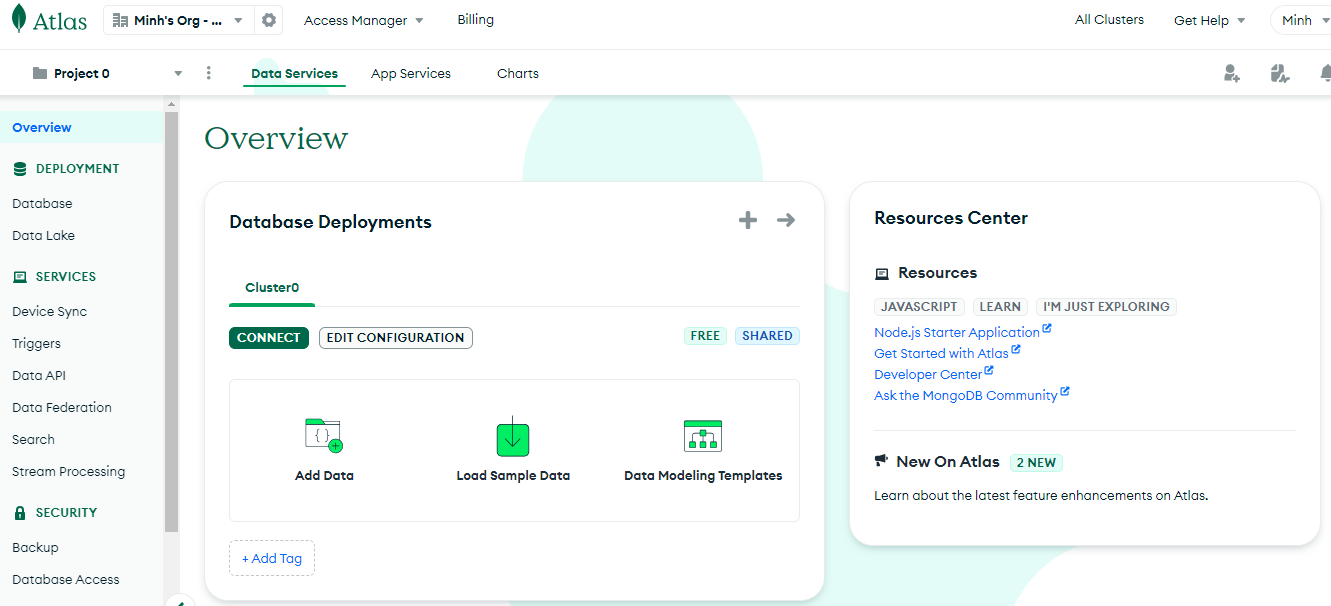Open Database Access in the sidebar
Viewport: 1331px width, 606px height.
(65, 579)
